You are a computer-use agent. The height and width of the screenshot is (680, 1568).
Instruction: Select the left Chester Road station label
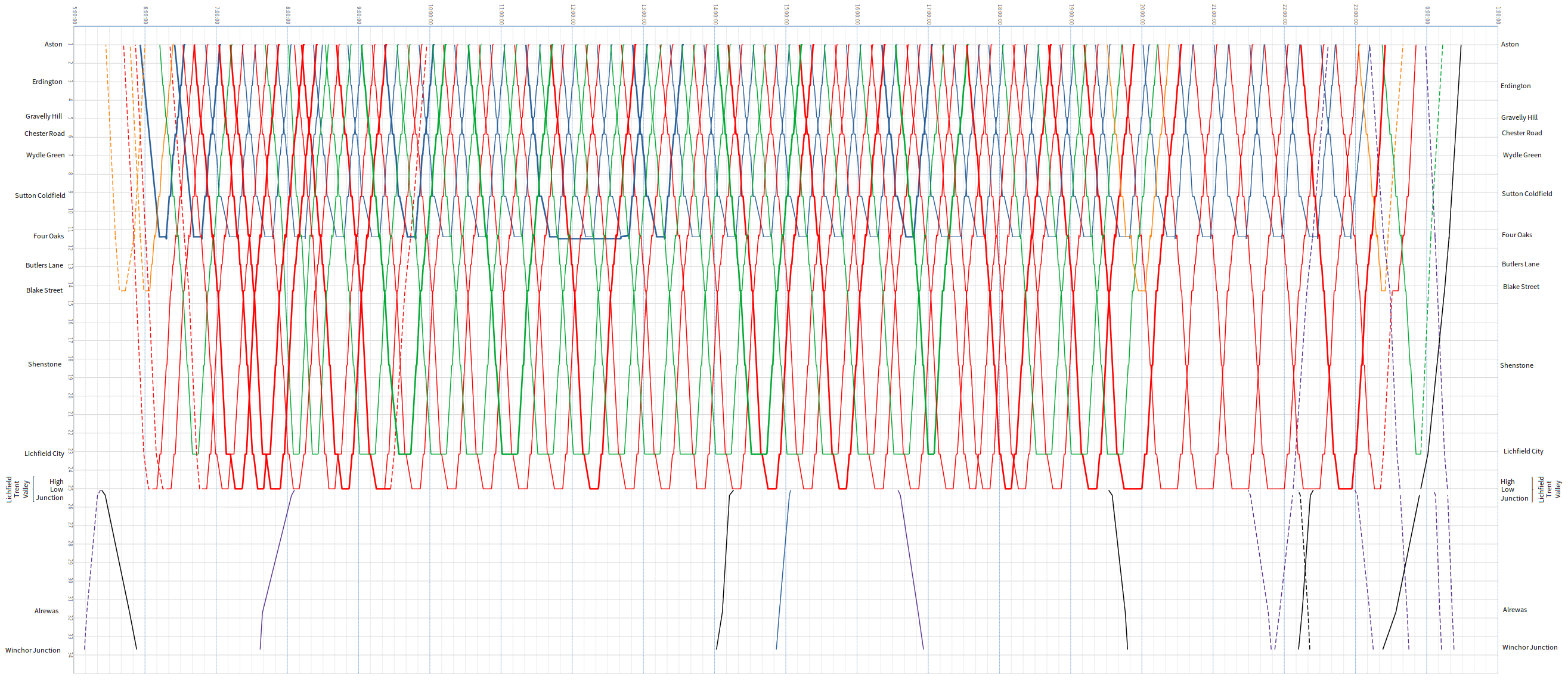[x=45, y=134]
